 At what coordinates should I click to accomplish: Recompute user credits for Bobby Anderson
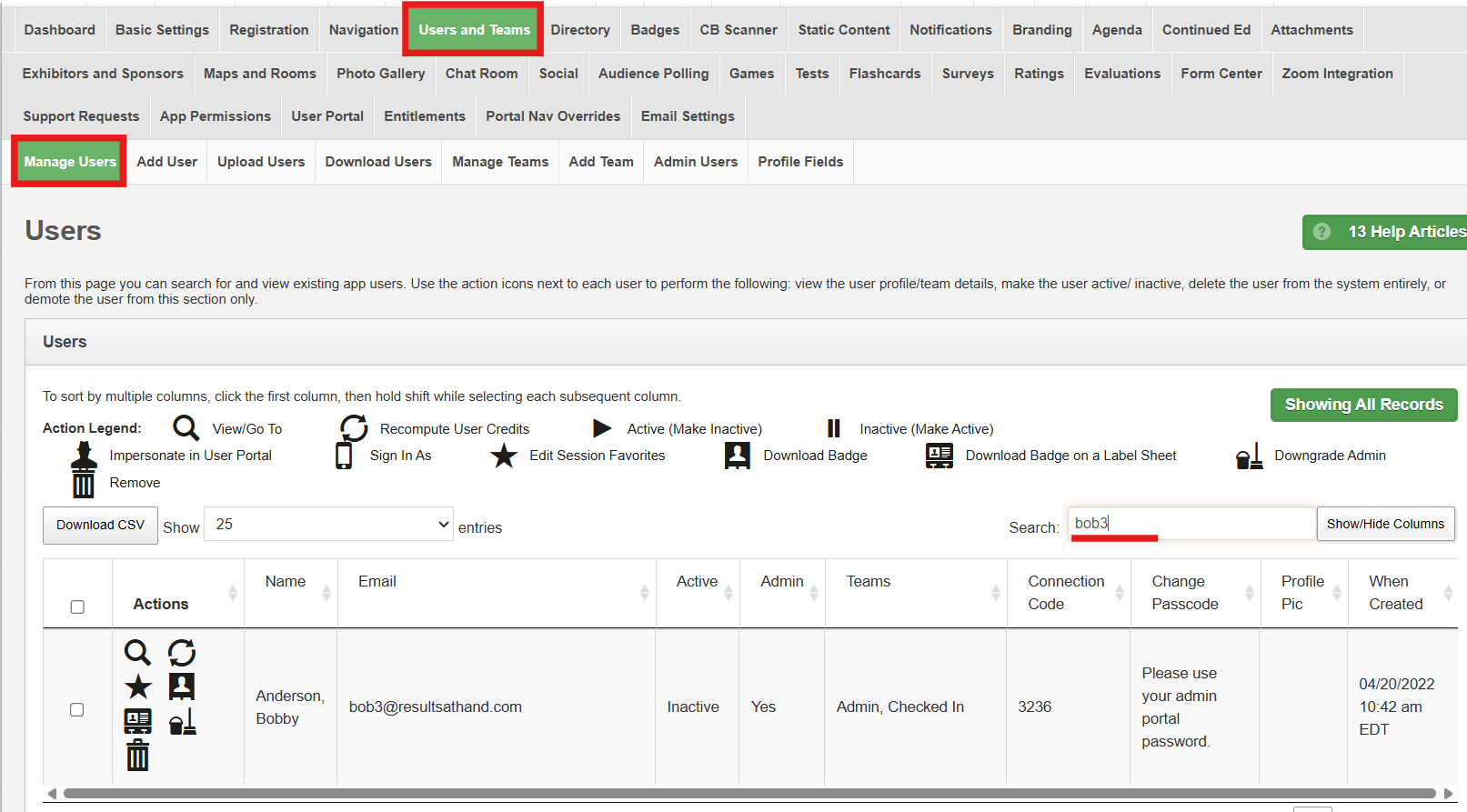182,652
